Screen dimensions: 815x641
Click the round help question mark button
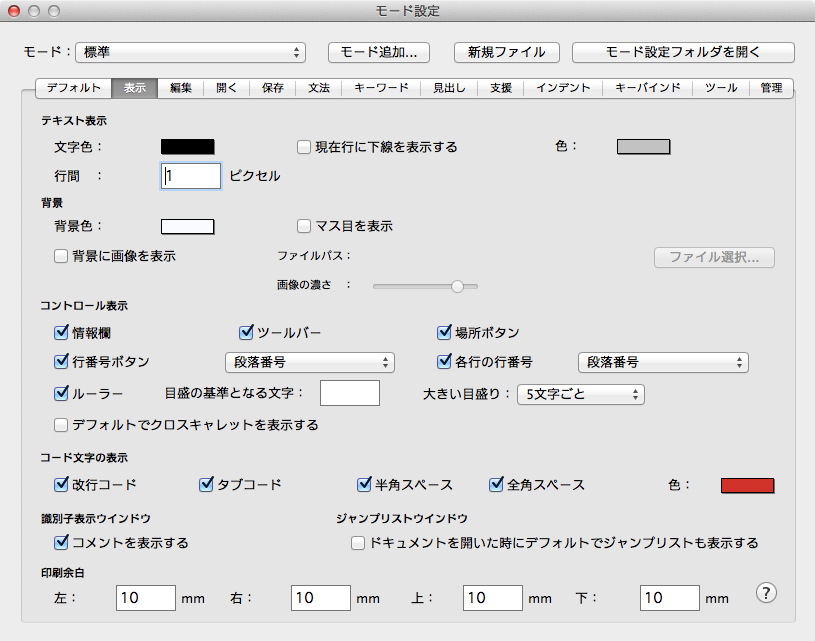pos(767,593)
